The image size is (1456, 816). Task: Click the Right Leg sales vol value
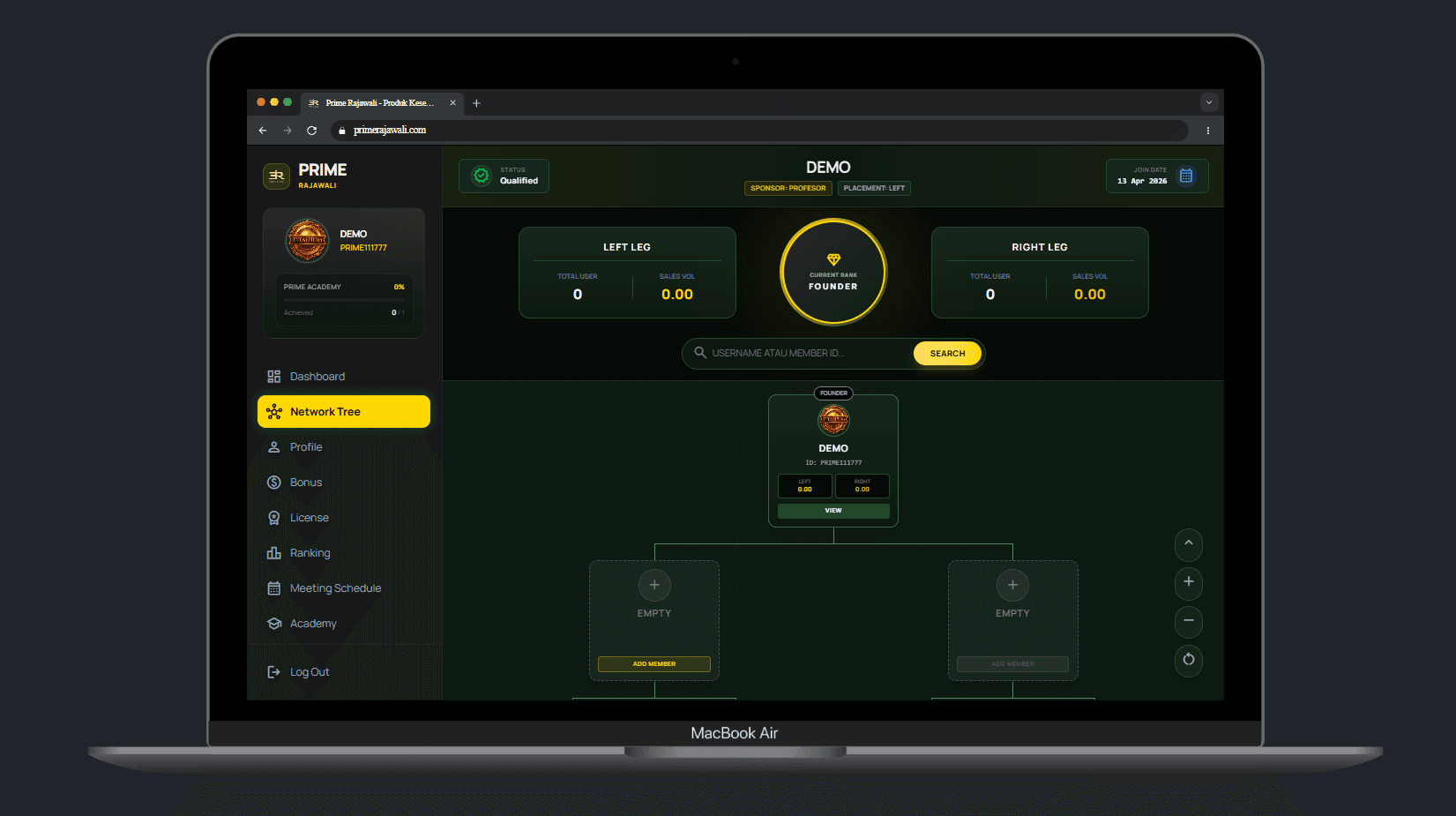pos(1090,295)
